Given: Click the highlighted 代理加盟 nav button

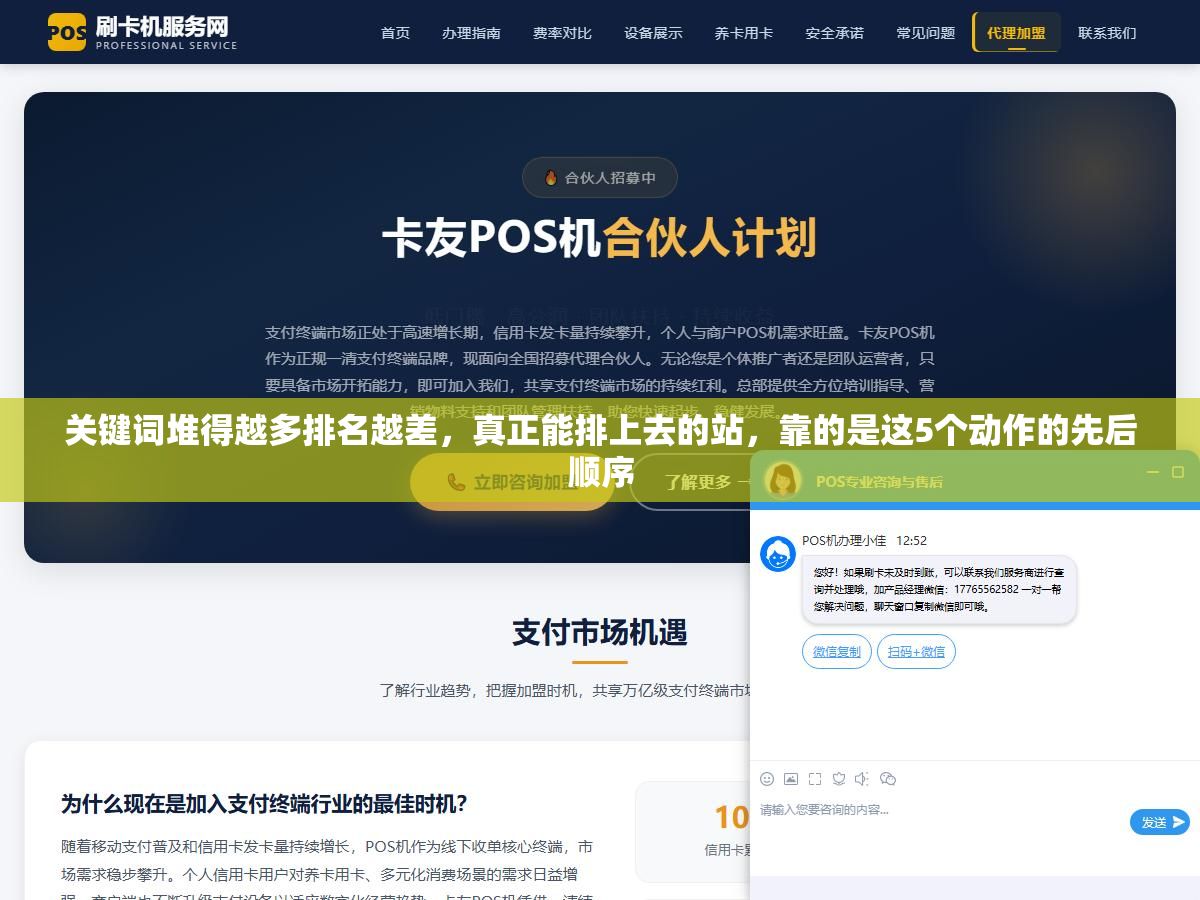Looking at the screenshot, I should point(1016,33).
